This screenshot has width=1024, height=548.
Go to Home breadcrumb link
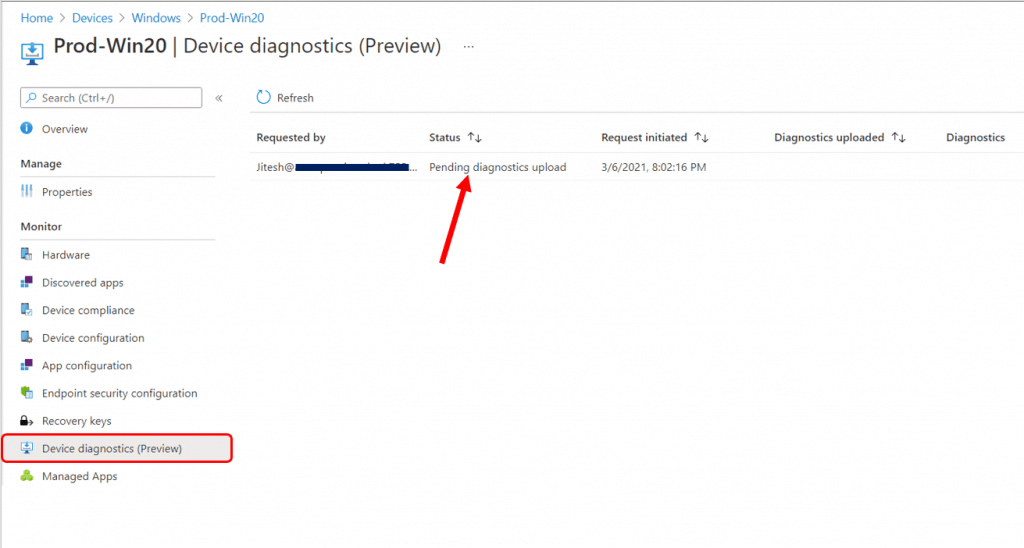pyautogui.click(x=37, y=18)
